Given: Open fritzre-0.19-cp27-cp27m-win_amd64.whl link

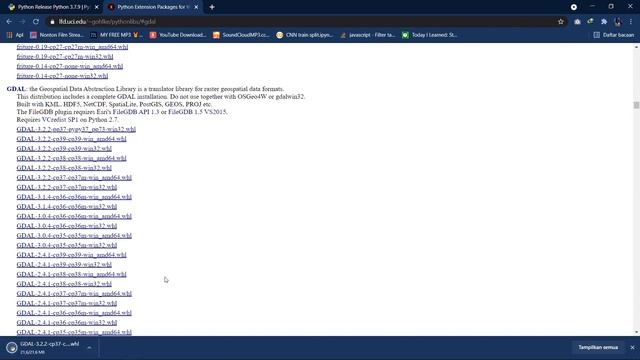Looking at the screenshot, I should coord(72,47).
